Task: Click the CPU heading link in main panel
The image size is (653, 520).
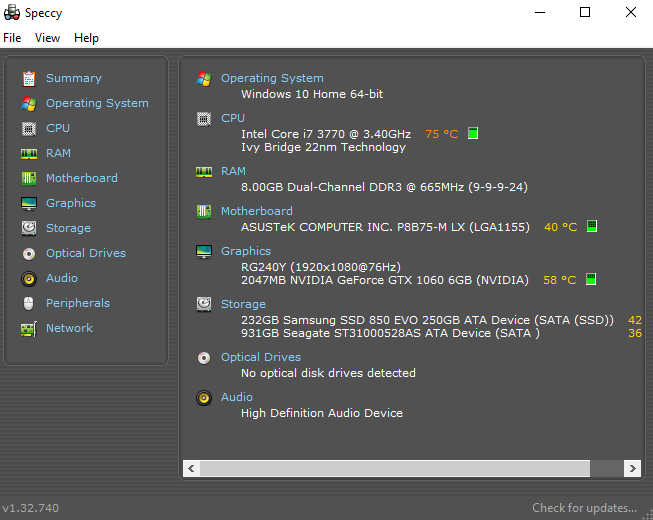Action: (x=233, y=118)
